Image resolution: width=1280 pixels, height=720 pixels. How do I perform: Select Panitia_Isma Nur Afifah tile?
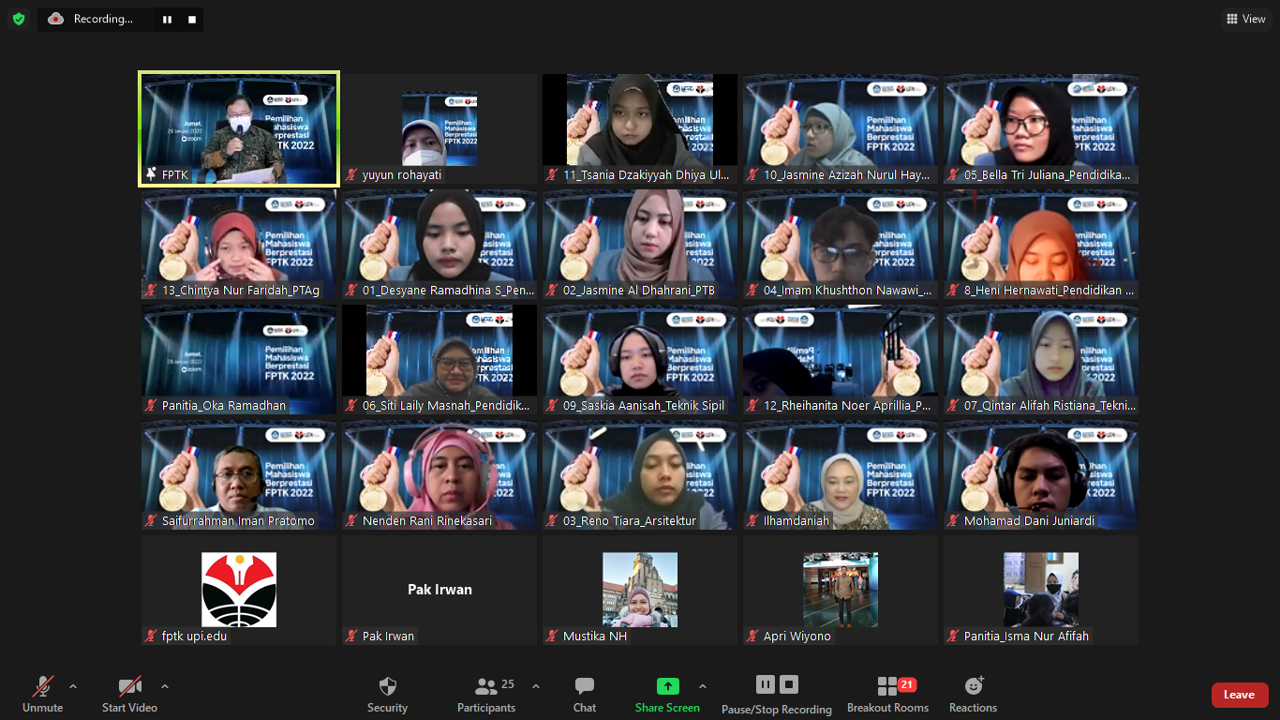[1041, 591]
